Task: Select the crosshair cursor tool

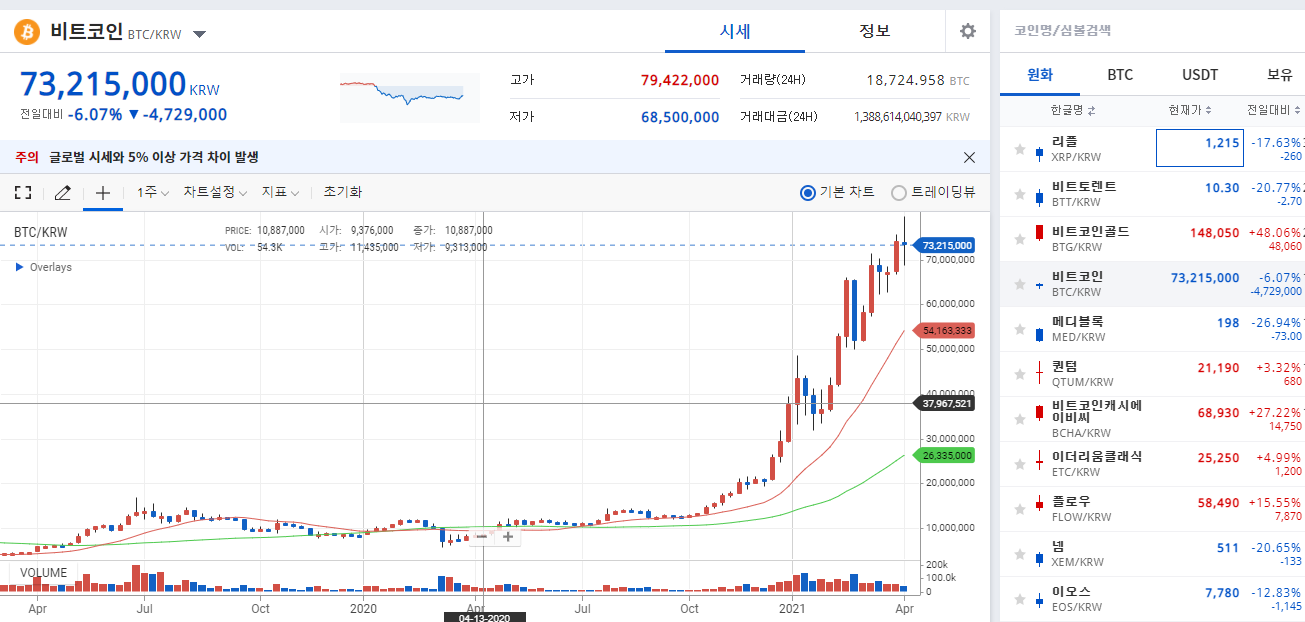Action: (102, 192)
